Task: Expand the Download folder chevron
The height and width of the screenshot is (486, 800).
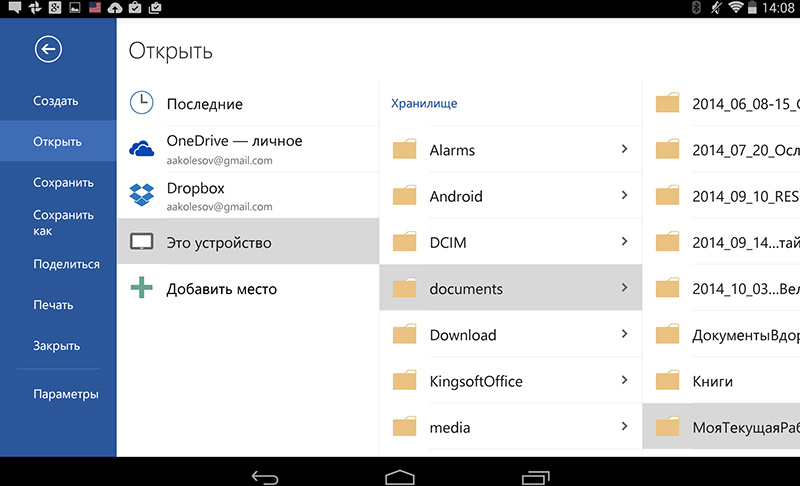Action: tap(624, 334)
